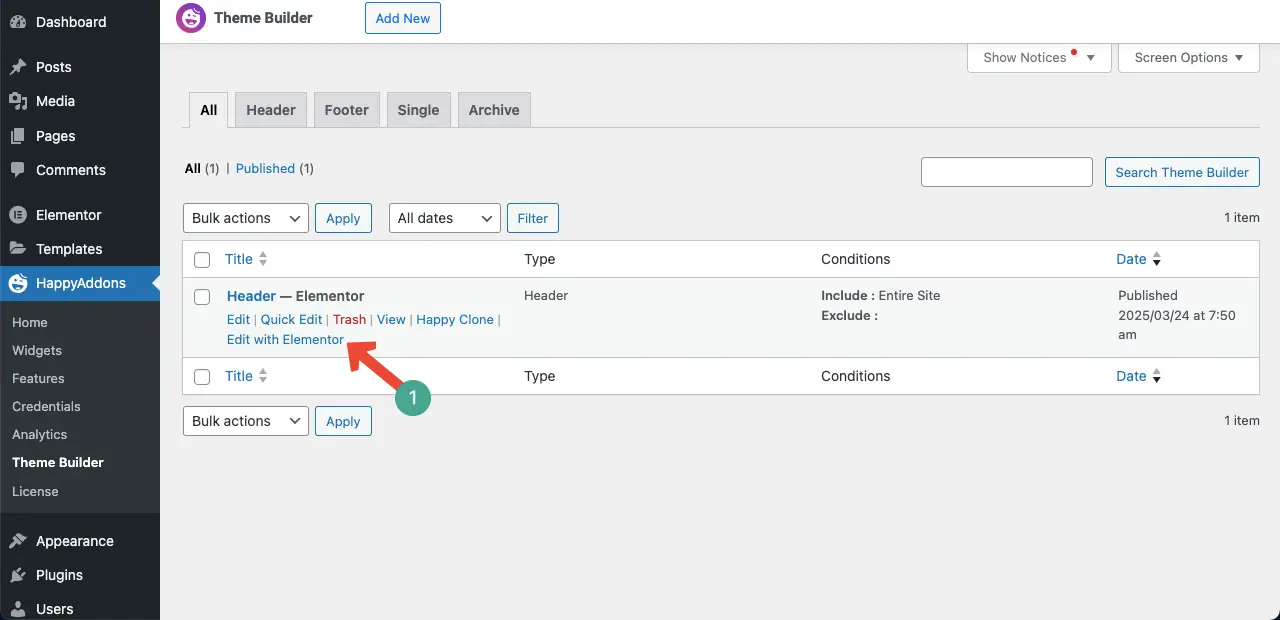Click the Dashboard gauge icon
This screenshot has height=620, width=1280.
[18, 21]
